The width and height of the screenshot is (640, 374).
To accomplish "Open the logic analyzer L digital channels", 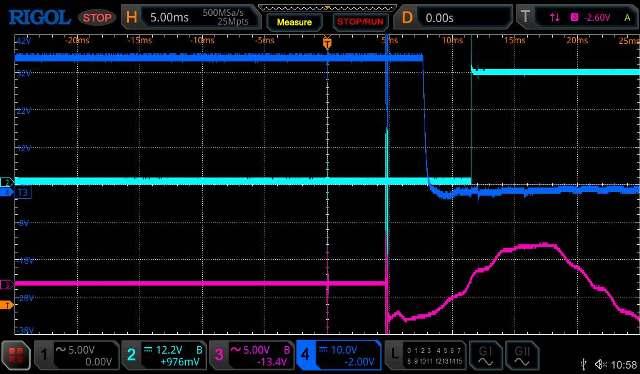I will tap(425, 355).
